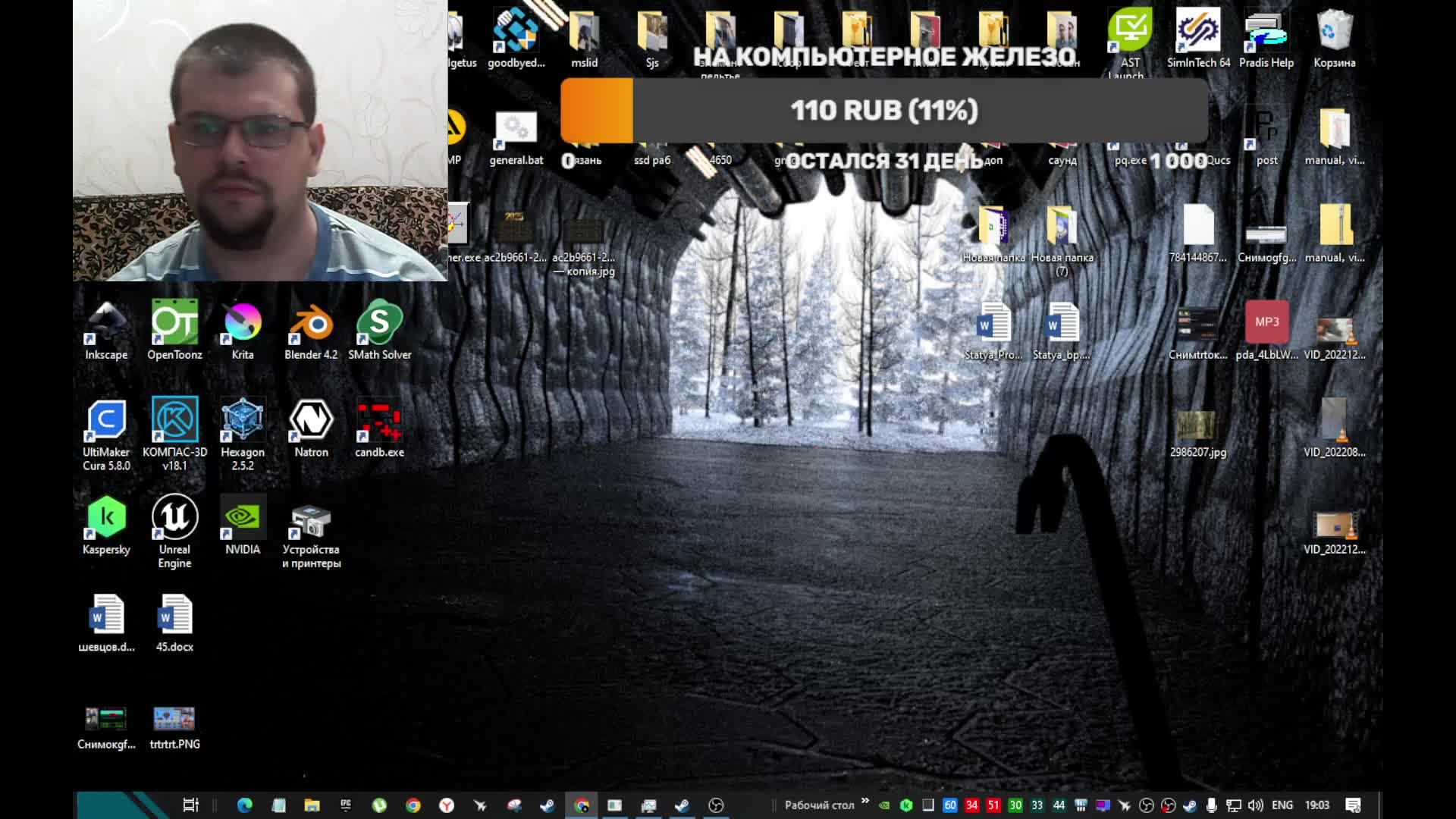1456x819 pixels.
Task: Open Microsoft Edge from the taskbar
Action: (x=244, y=805)
